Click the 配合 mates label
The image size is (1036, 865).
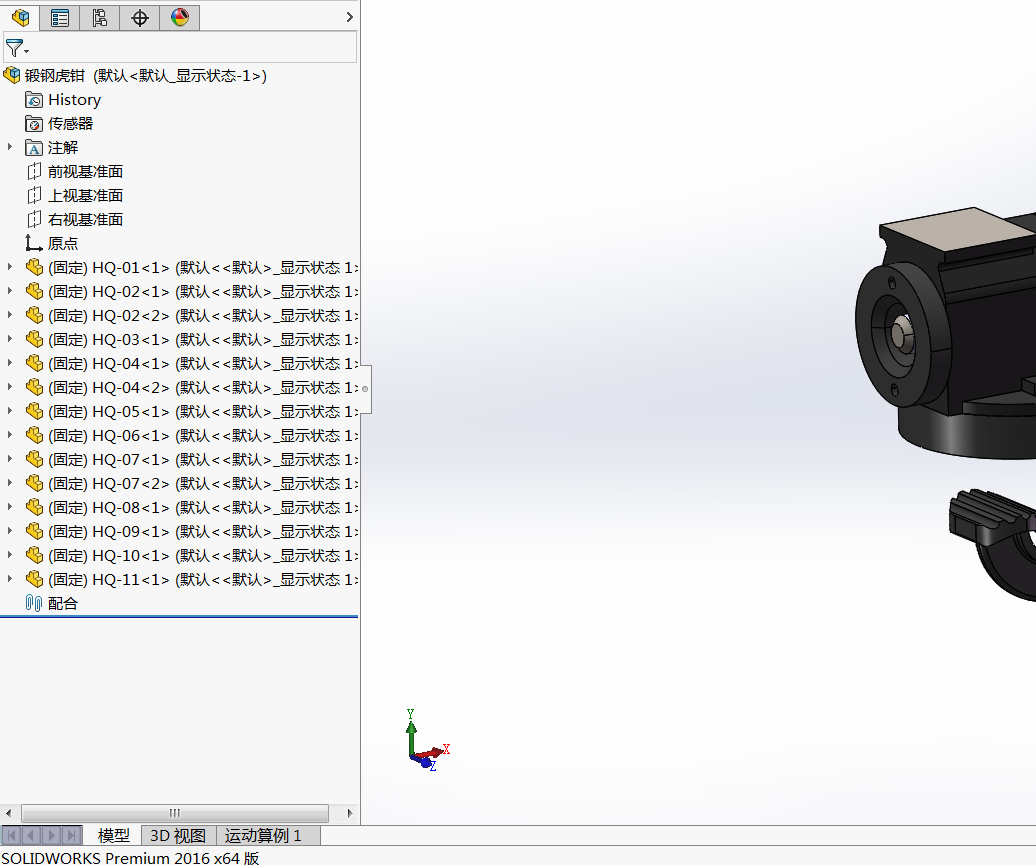point(63,603)
